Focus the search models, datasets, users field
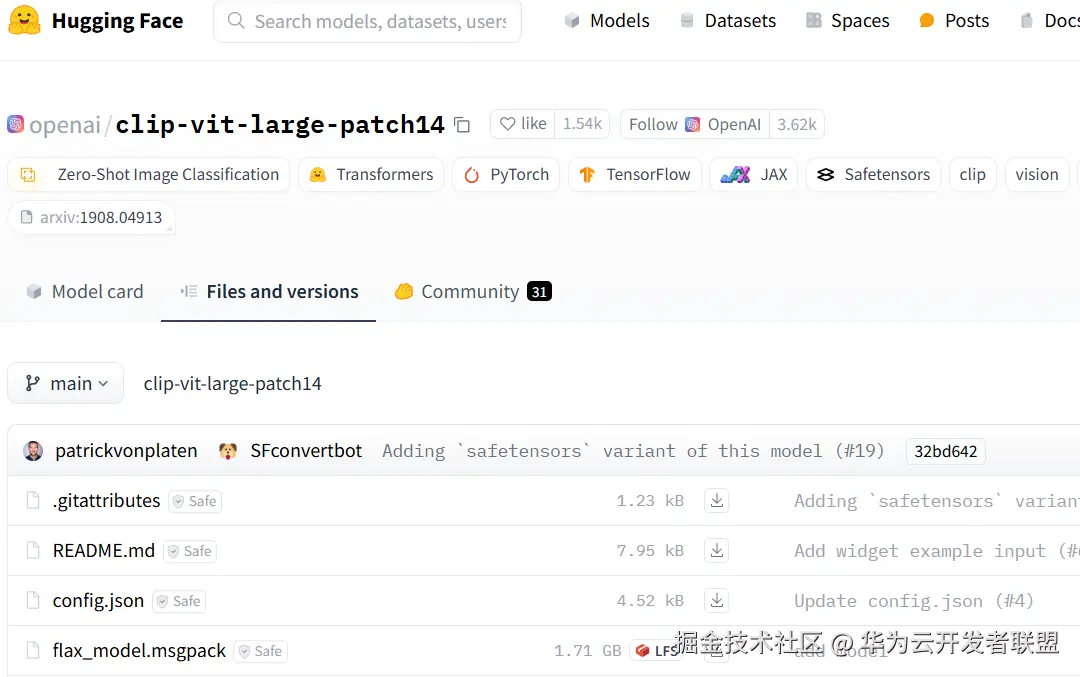 pyautogui.click(x=367, y=21)
